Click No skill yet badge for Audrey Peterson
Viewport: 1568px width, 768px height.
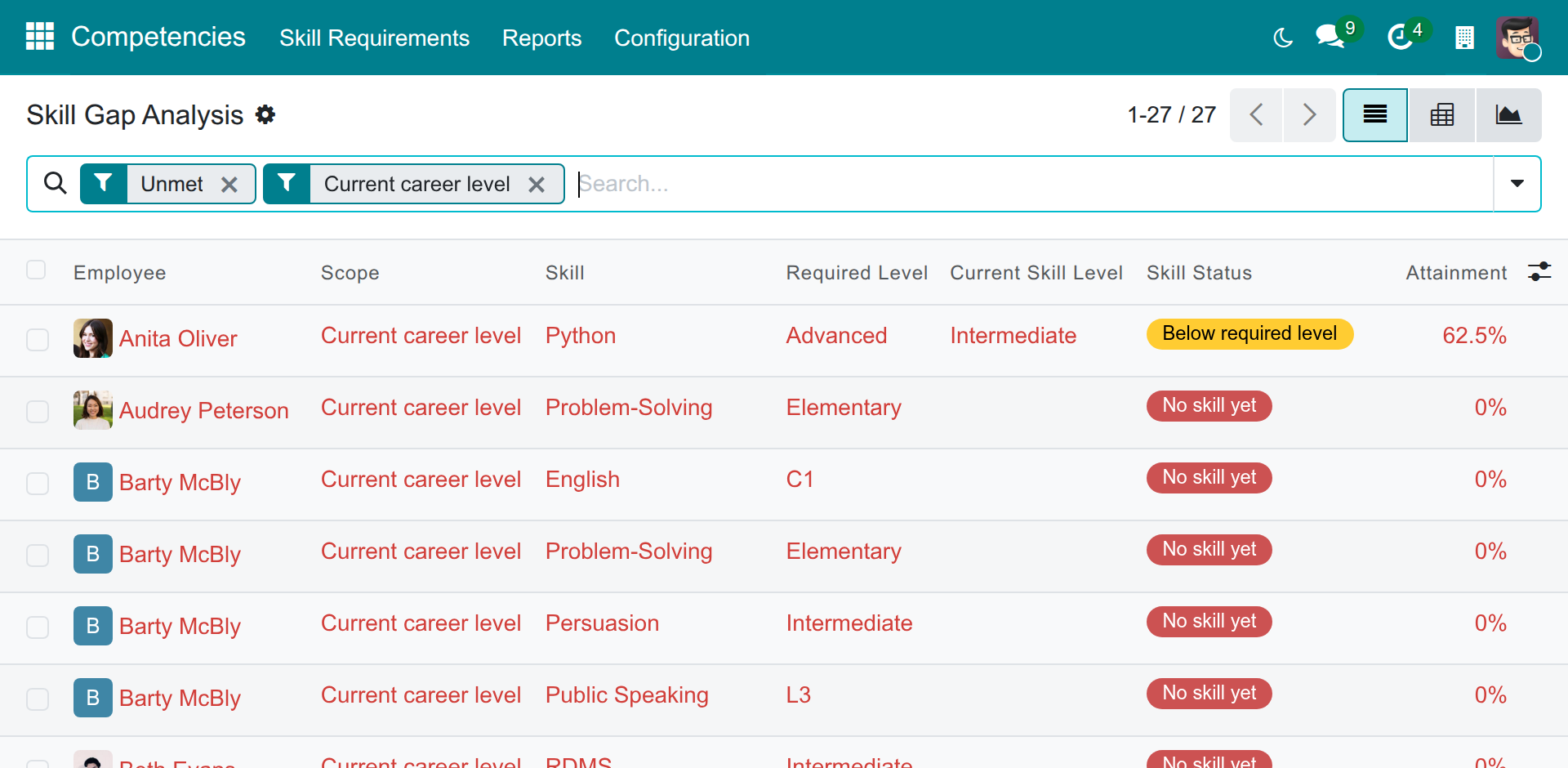point(1209,405)
